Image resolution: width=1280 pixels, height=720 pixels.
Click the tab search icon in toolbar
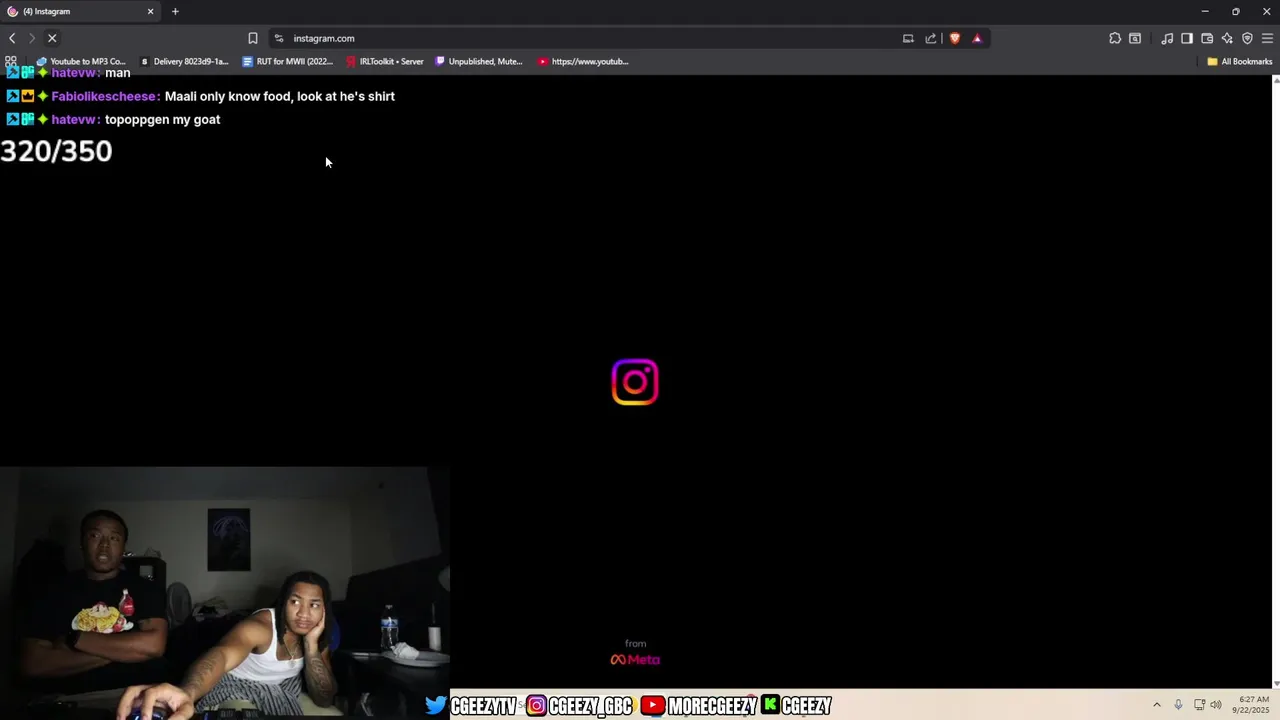[1135, 38]
